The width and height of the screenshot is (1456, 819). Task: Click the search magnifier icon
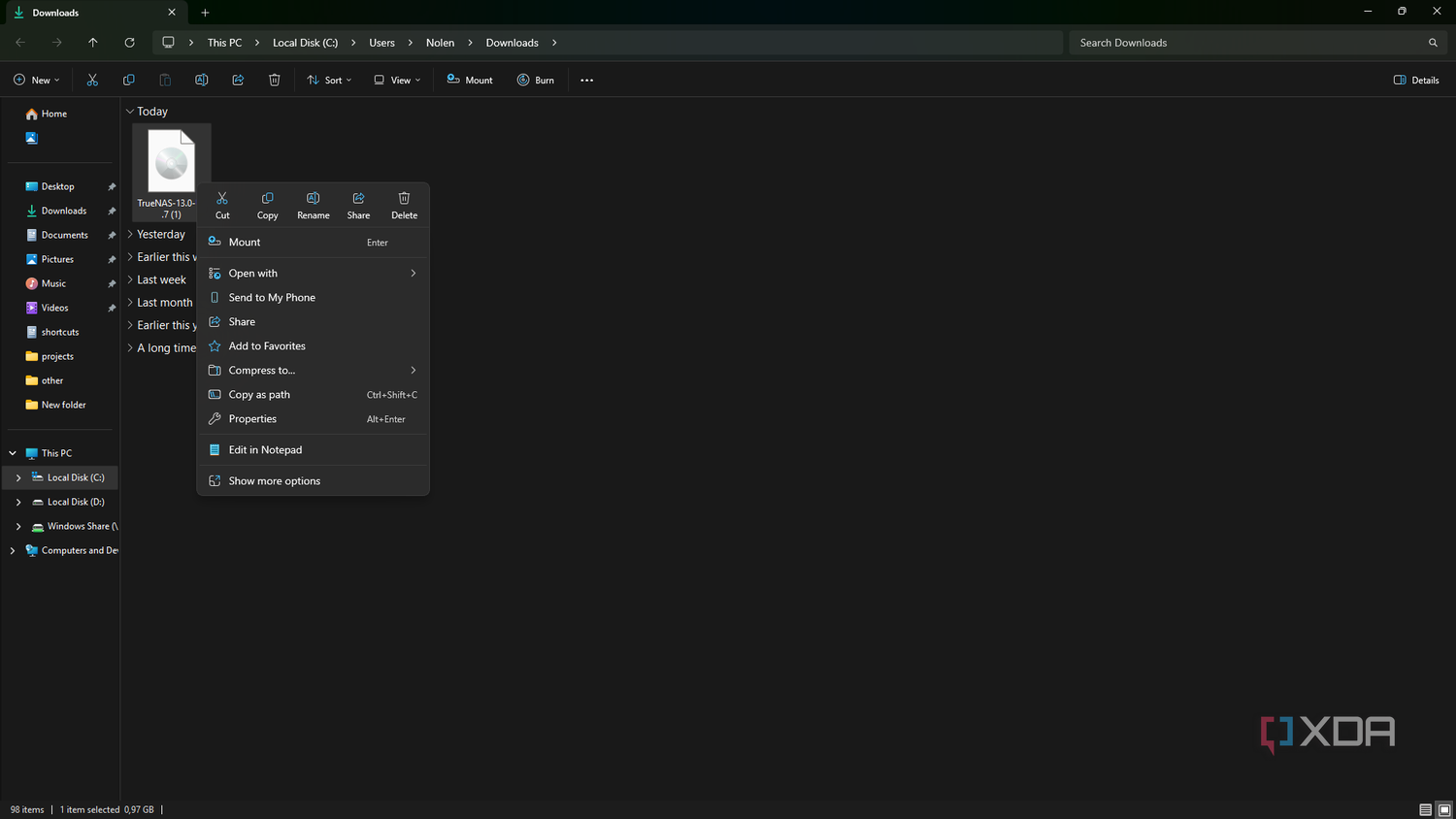click(x=1433, y=43)
